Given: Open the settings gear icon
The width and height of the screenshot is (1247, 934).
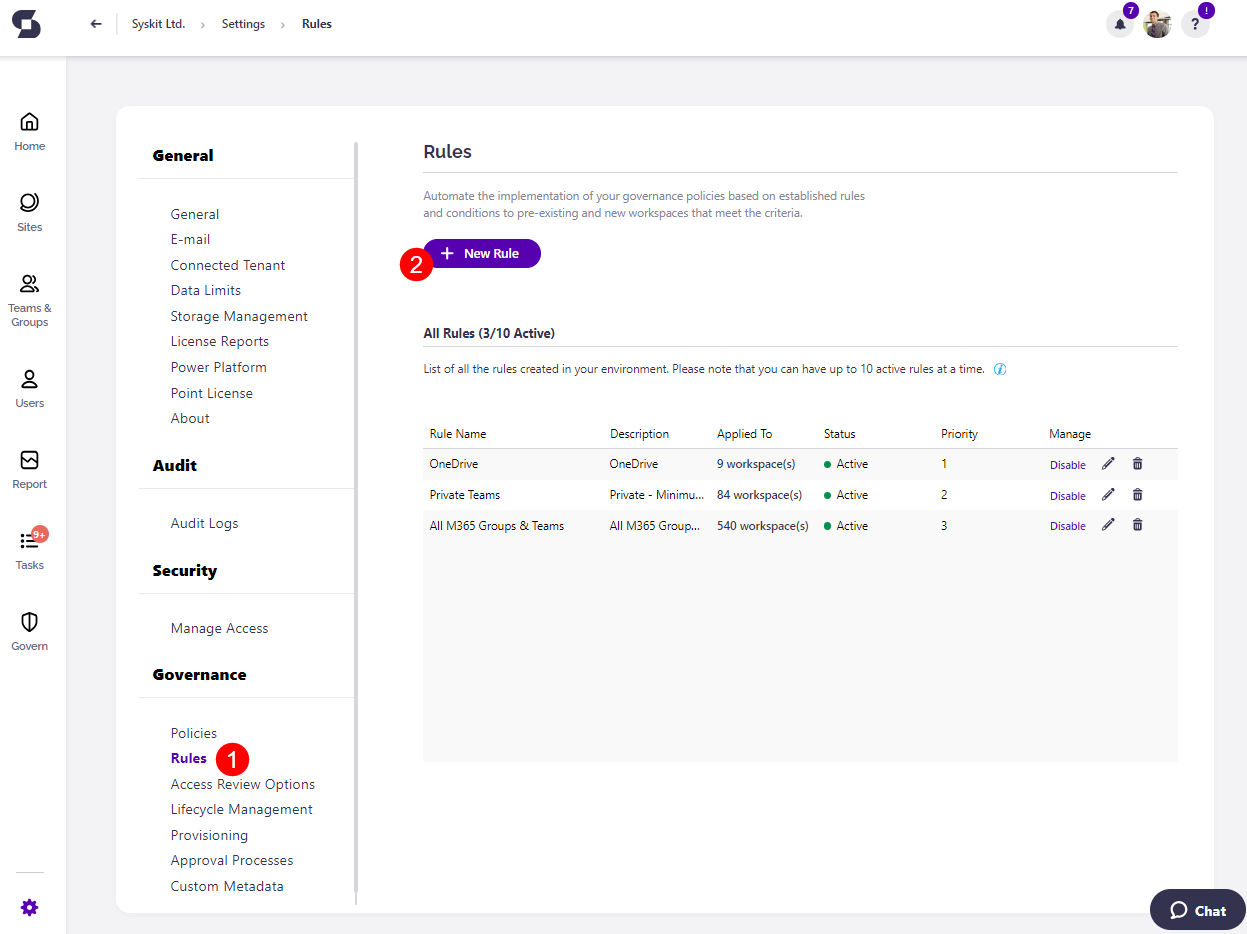Looking at the screenshot, I should [x=30, y=908].
